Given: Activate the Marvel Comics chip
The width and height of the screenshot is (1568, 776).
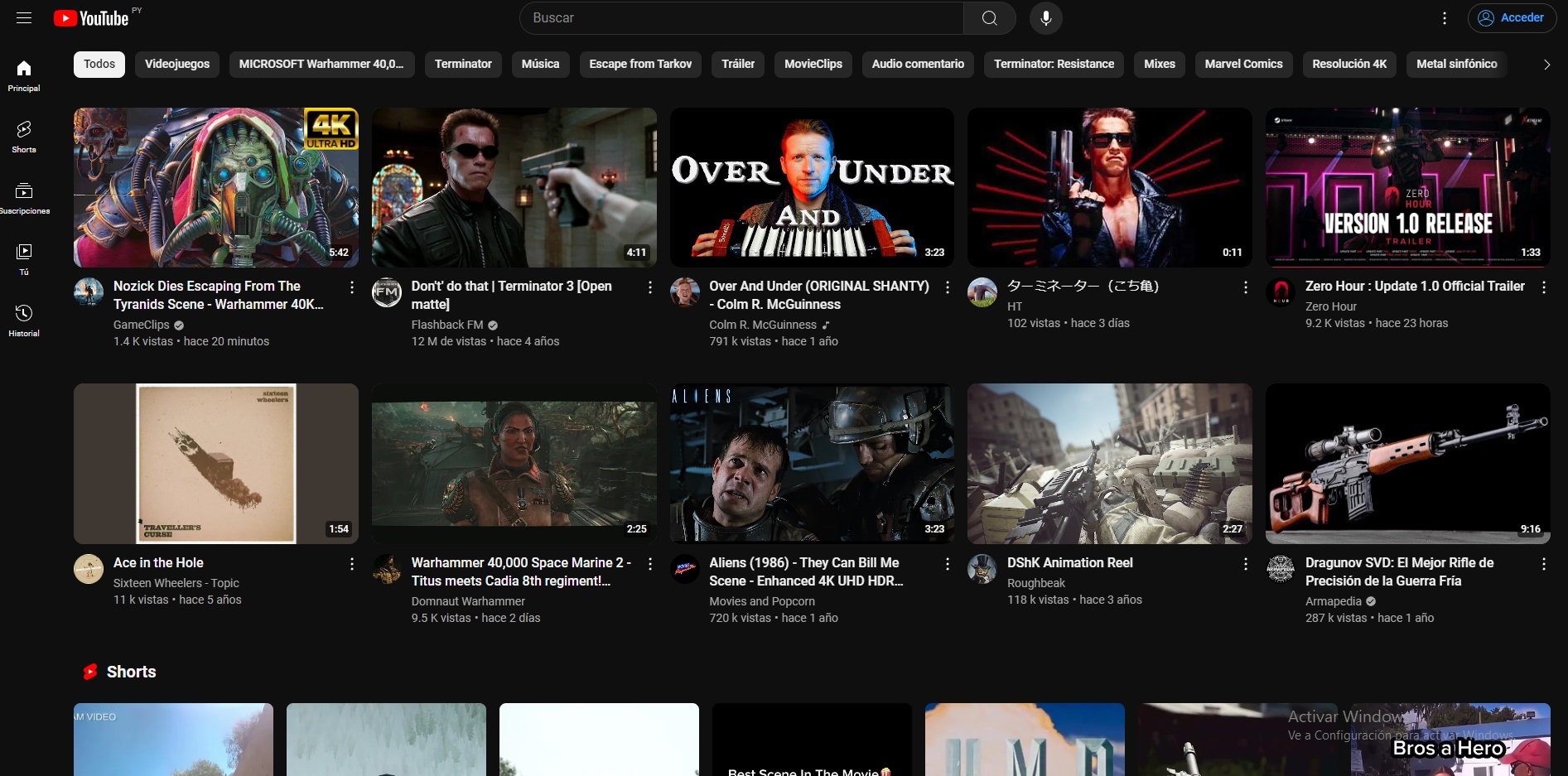Looking at the screenshot, I should coord(1242,65).
